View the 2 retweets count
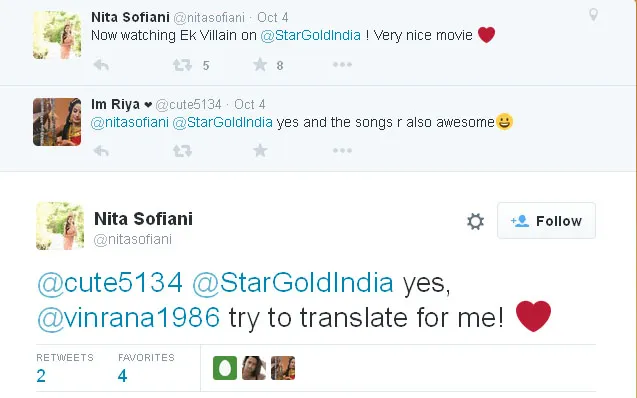Screen dimensions: 637x398 (41, 376)
